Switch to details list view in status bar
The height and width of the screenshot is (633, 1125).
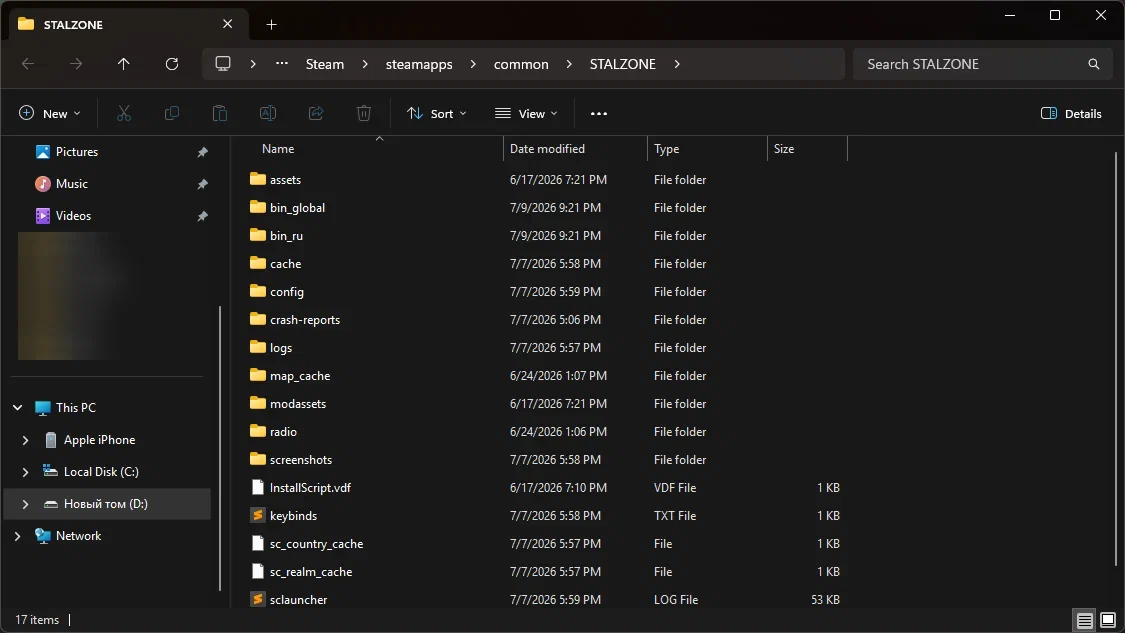1085,619
